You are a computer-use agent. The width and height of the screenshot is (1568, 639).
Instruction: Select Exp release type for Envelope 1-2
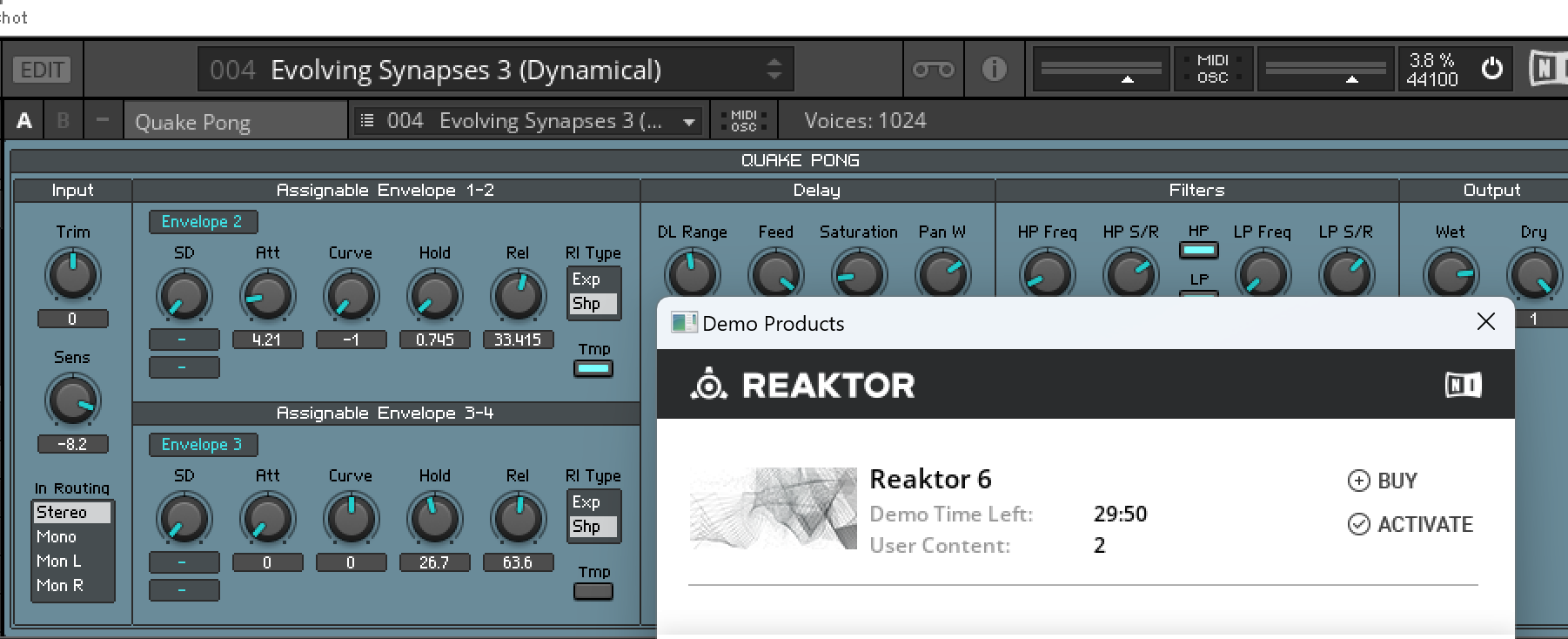[x=593, y=279]
